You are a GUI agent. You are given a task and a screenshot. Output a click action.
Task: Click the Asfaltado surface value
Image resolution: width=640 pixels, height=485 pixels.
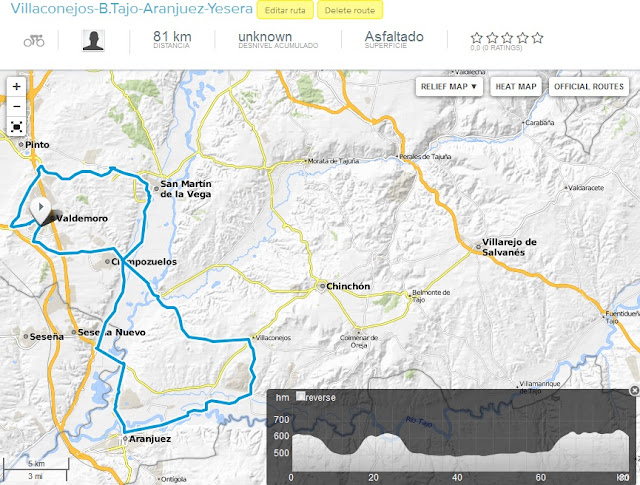click(394, 36)
